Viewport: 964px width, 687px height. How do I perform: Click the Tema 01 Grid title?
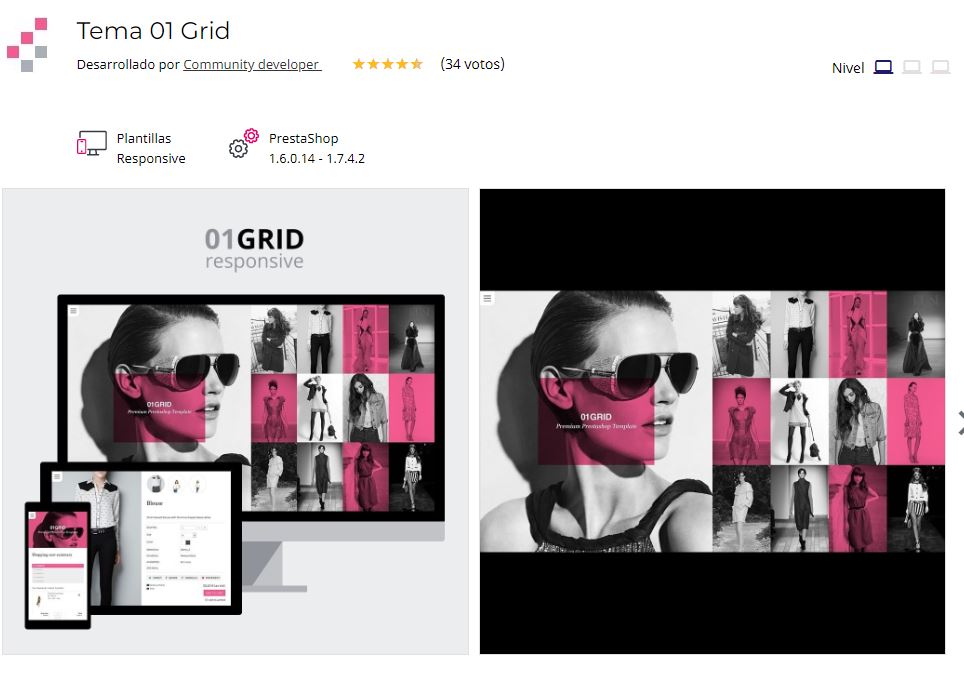pyautogui.click(x=153, y=31)
